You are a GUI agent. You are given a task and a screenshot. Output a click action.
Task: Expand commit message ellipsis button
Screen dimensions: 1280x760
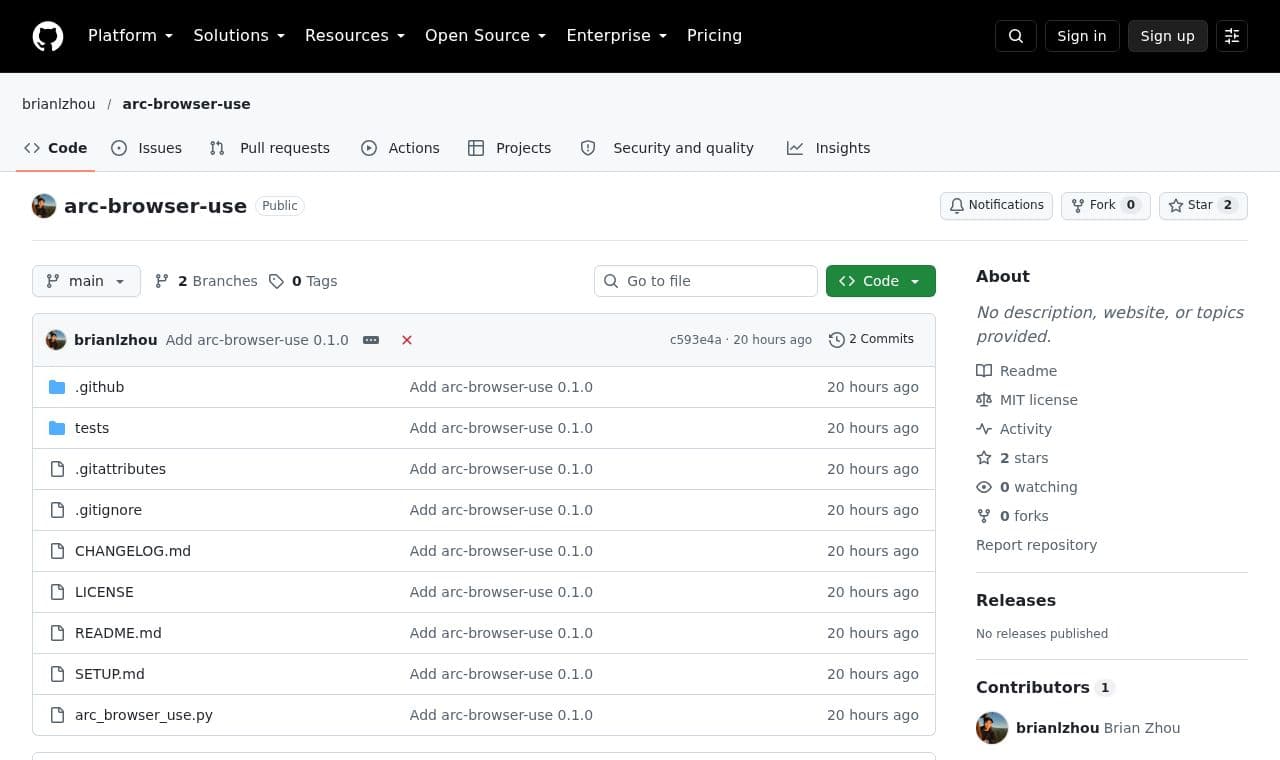tap(371, 340)
